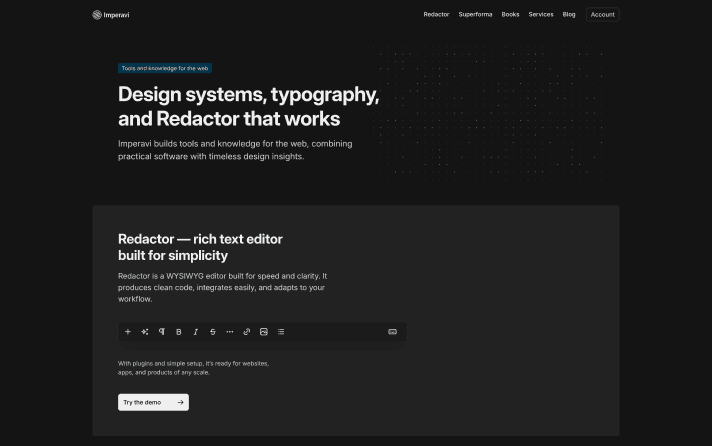This screenshot has height=446, width=712.
Task: Open the AI tools sparkle icon
Action: 144,332
